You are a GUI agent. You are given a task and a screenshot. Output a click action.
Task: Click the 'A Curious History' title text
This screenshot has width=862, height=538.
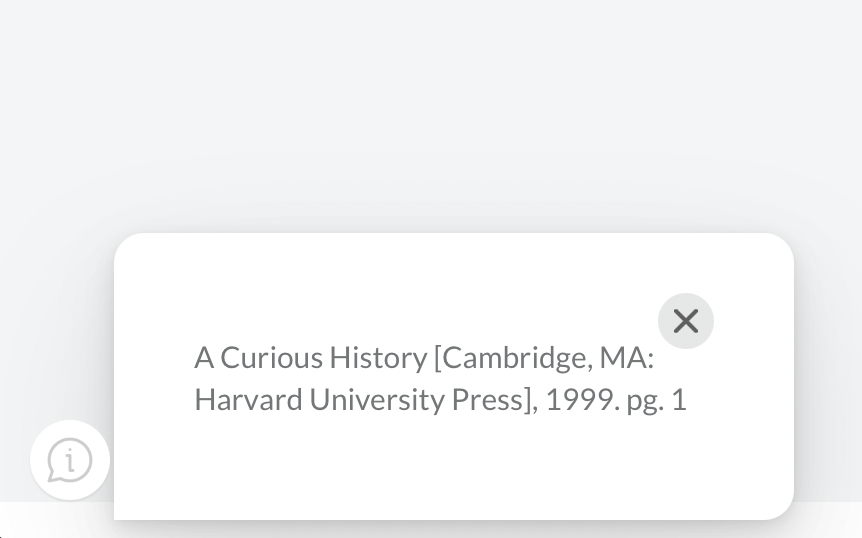tap(309, 358)
